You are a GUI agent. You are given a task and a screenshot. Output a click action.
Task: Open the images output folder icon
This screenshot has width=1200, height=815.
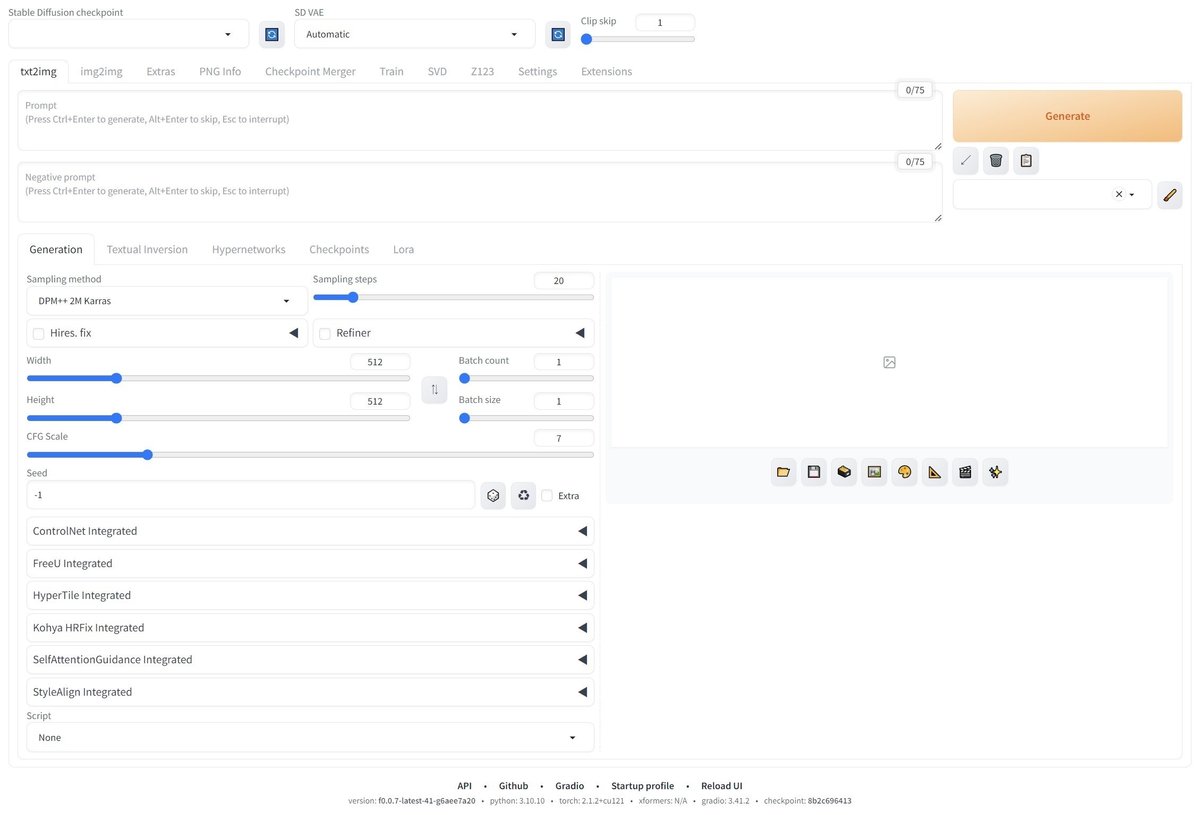pyautogui.click(x=784, y=472)
